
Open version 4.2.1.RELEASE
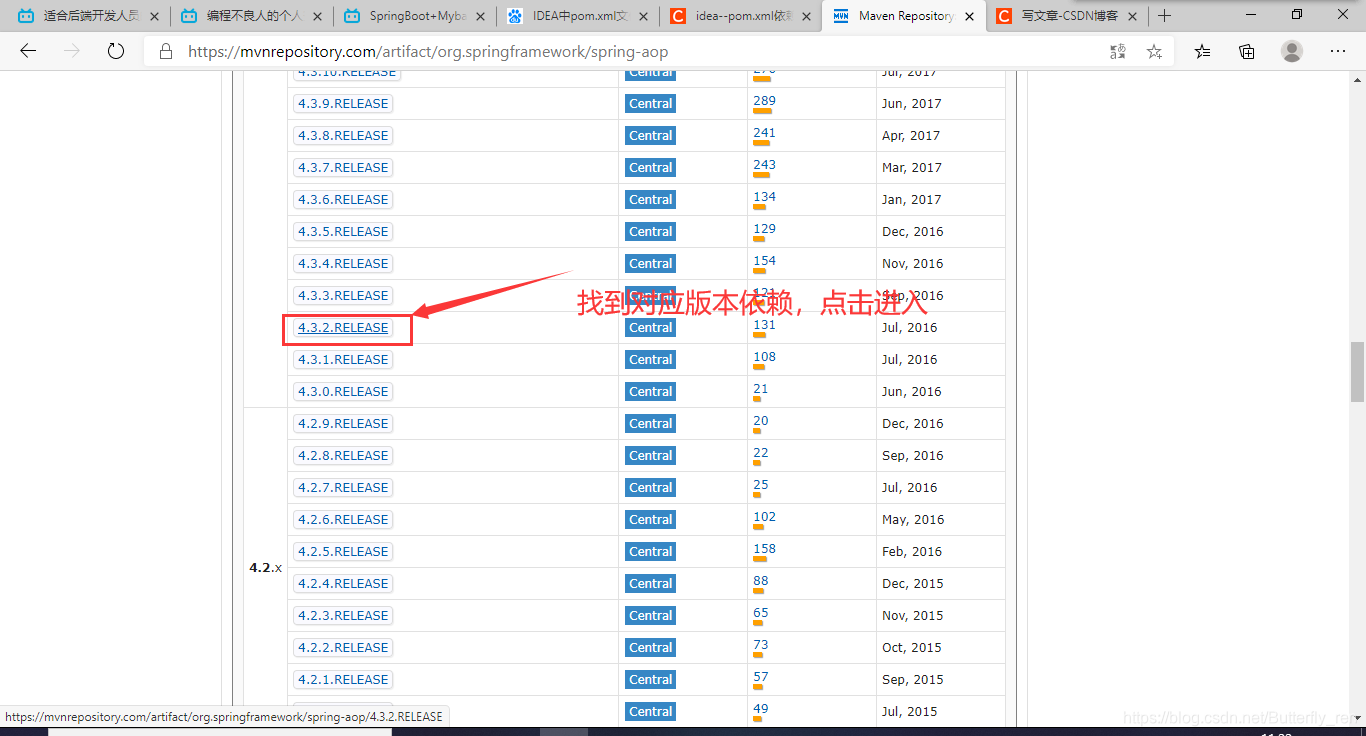tap(343, 679)
